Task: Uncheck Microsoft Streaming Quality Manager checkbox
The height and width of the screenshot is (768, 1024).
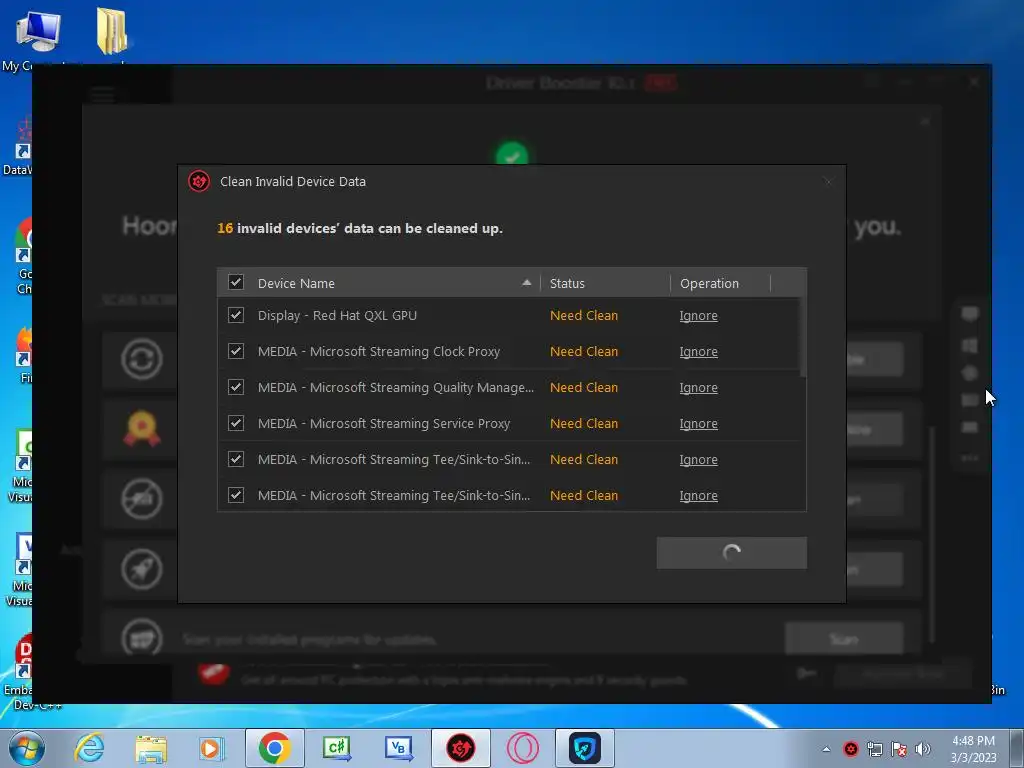Action: [x=236, y=387]
